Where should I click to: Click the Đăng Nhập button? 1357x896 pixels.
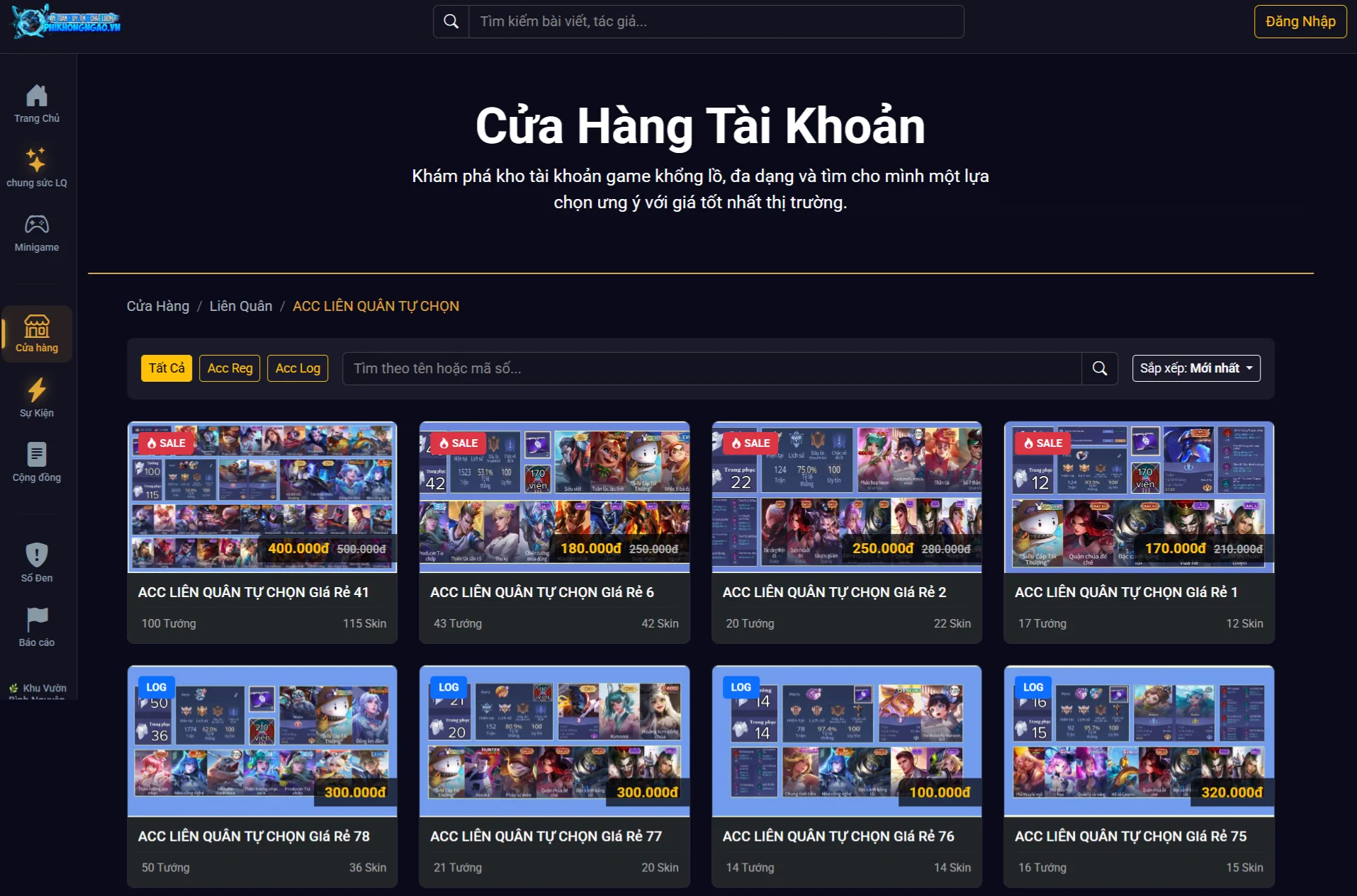(1300, 21)
